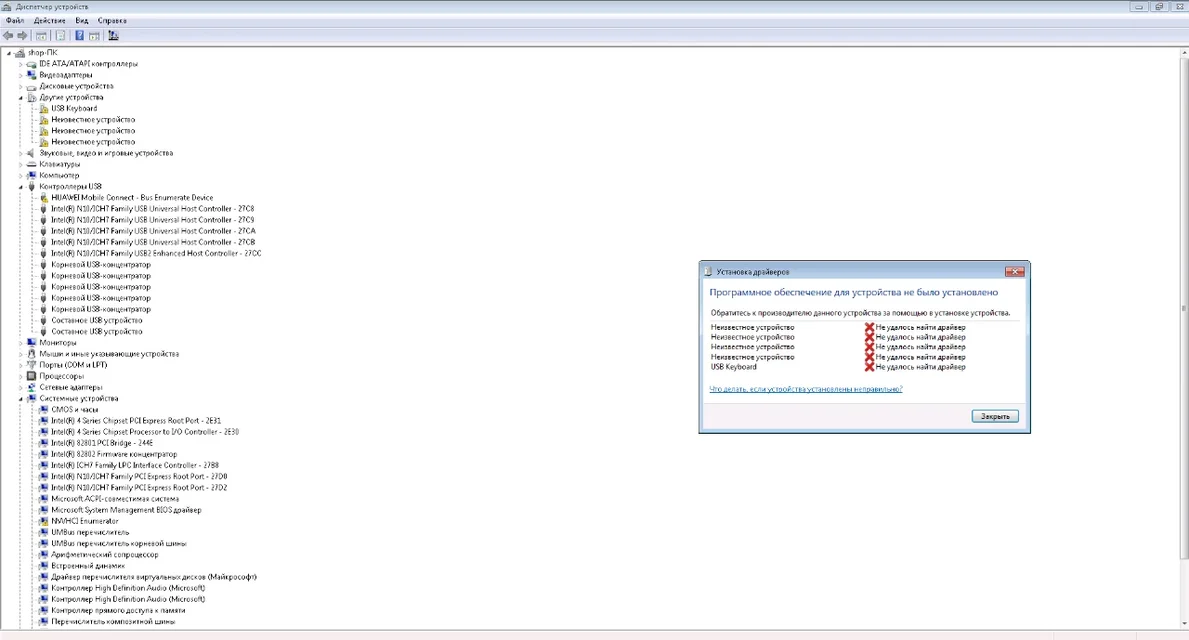Expand the Сетевые адаптеры category
The width and height of the screenshot is (1189, 640).
(20, 387)
